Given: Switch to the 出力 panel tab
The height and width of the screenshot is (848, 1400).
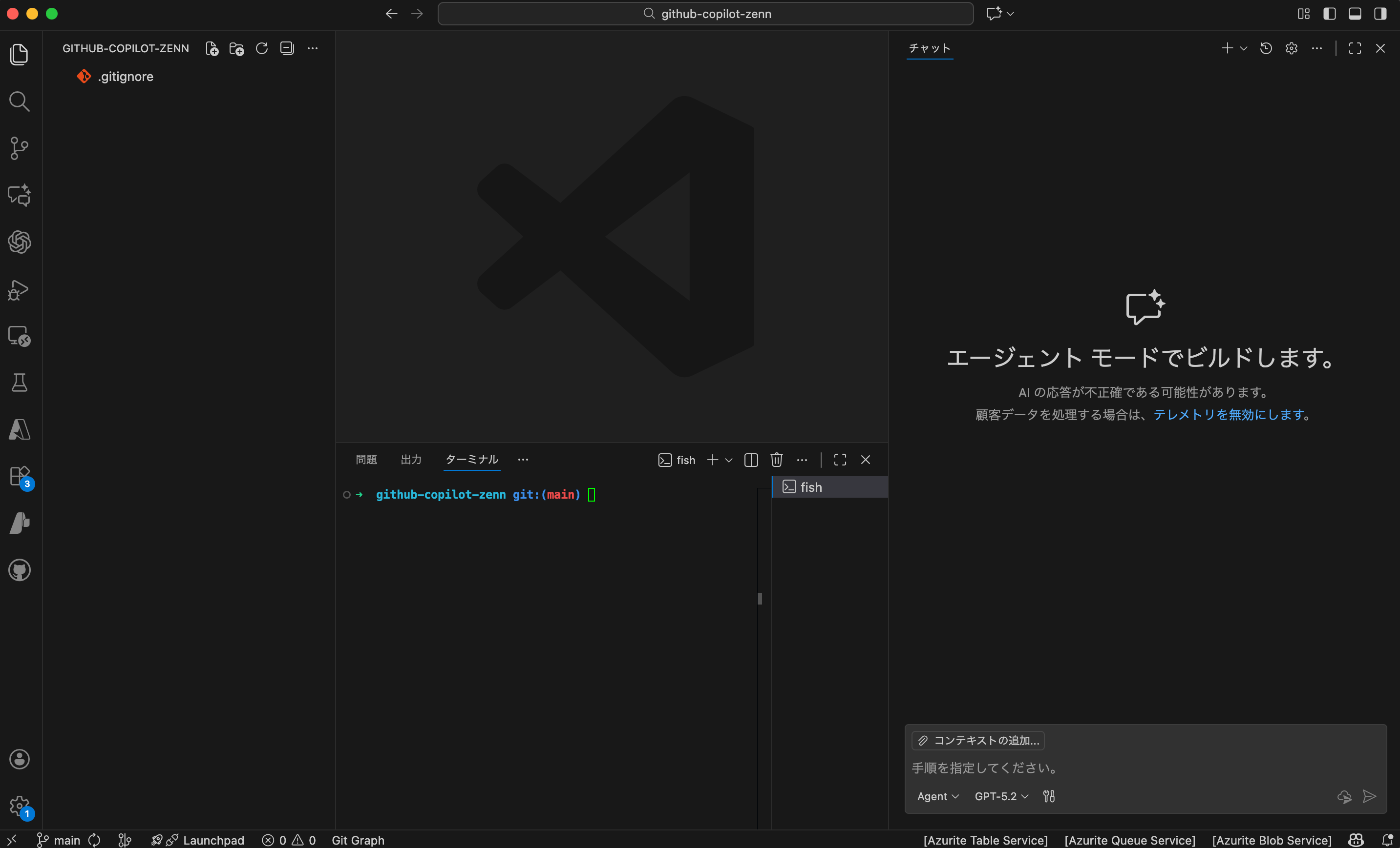Looking at the screenshot, I should (411, 460).
